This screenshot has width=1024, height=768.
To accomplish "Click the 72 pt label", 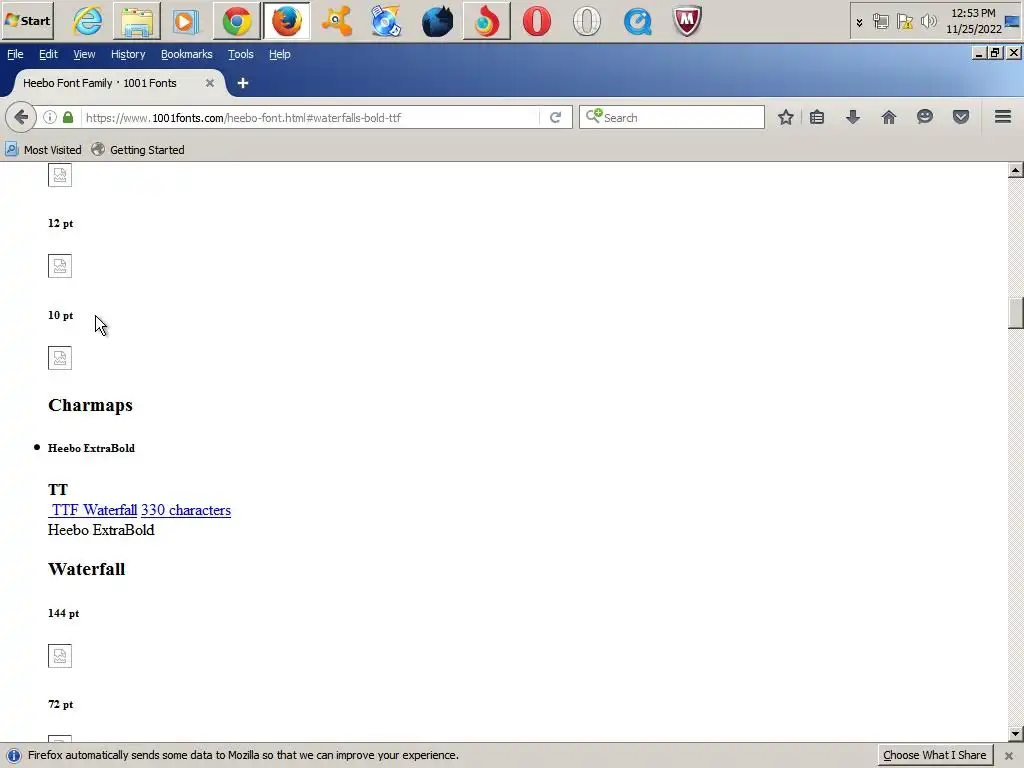I will [61, 704].
